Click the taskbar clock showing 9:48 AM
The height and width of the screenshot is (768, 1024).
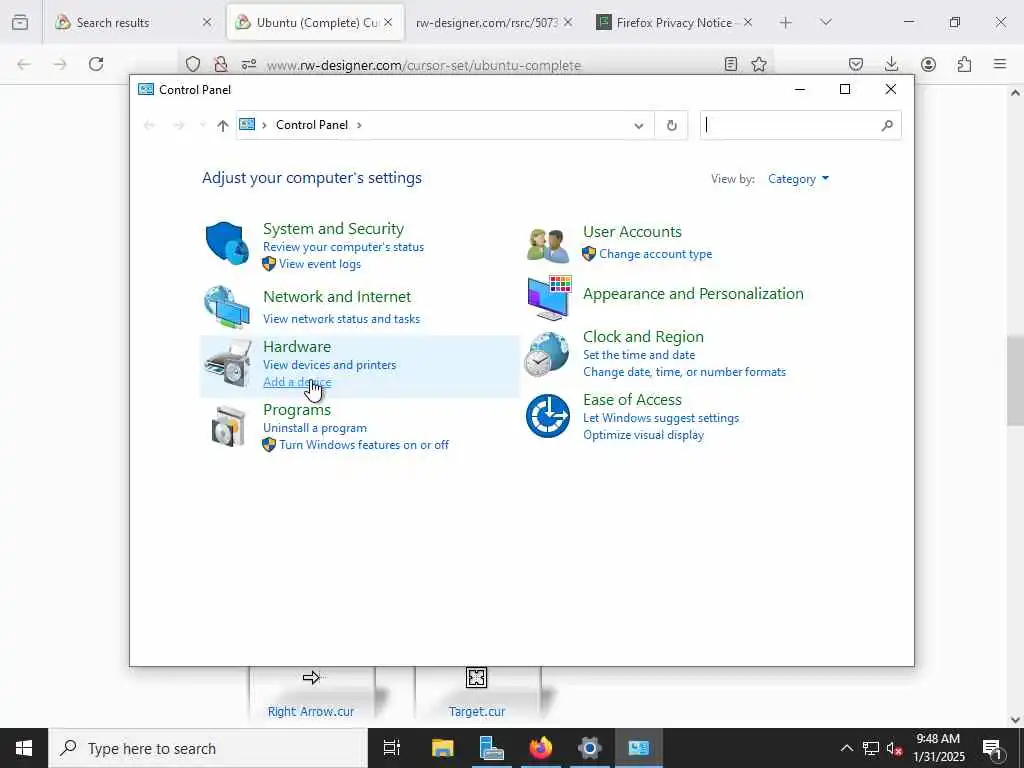tap(938, 748)
